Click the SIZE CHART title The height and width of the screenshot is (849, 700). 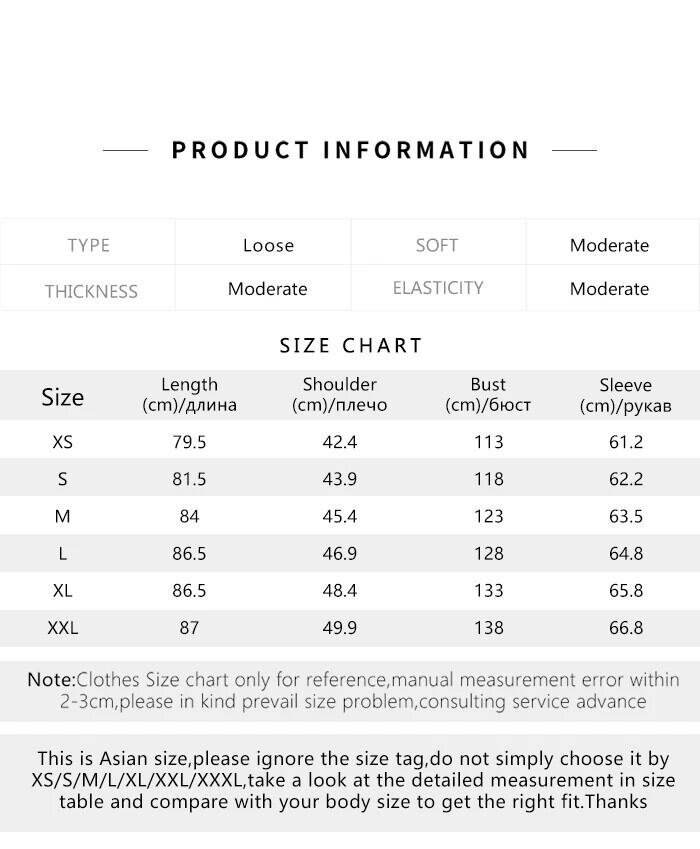(x=351, y=346)
